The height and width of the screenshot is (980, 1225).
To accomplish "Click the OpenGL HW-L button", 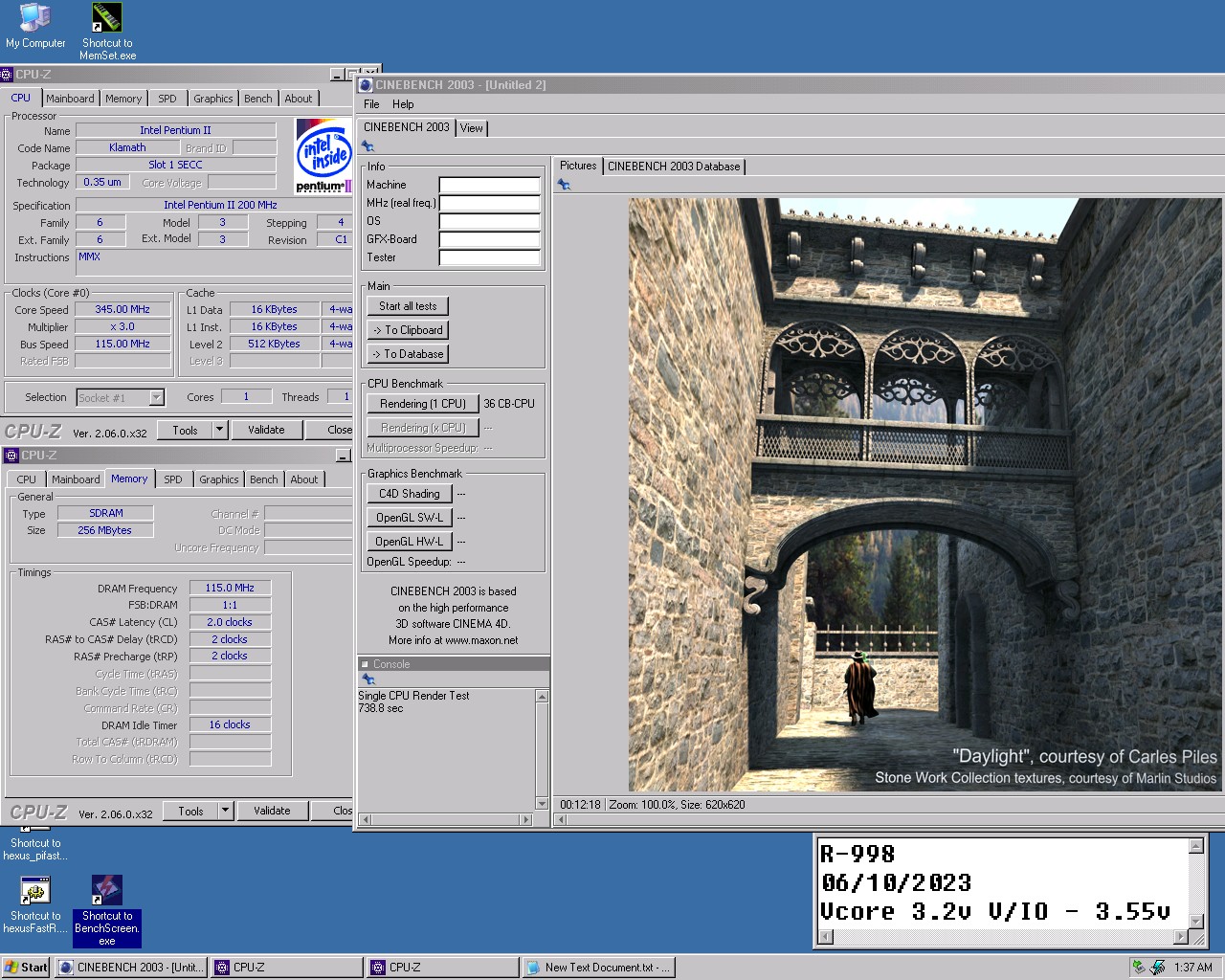I will point(409,542).
